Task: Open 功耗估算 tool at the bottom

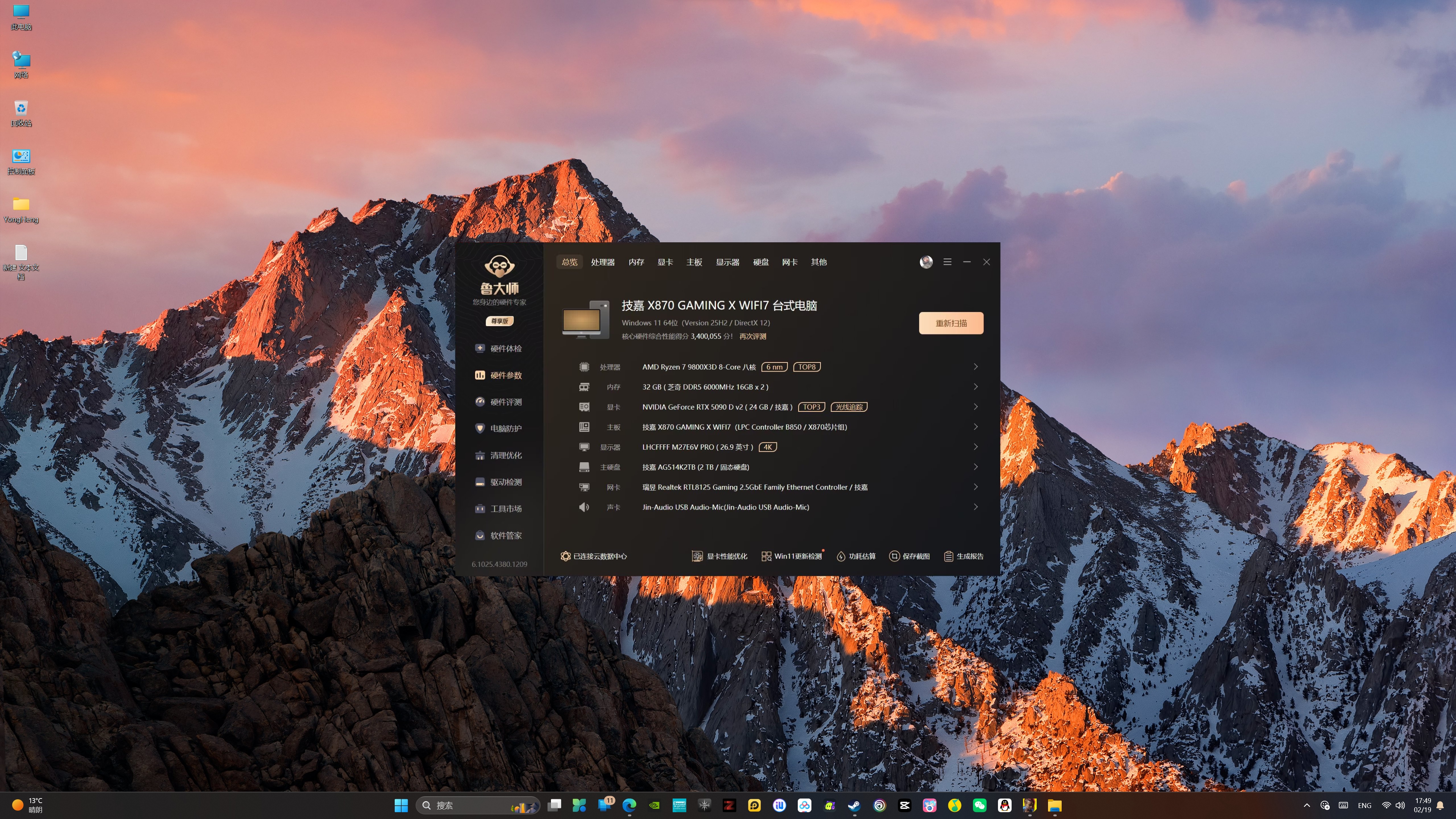Action: 856,556
